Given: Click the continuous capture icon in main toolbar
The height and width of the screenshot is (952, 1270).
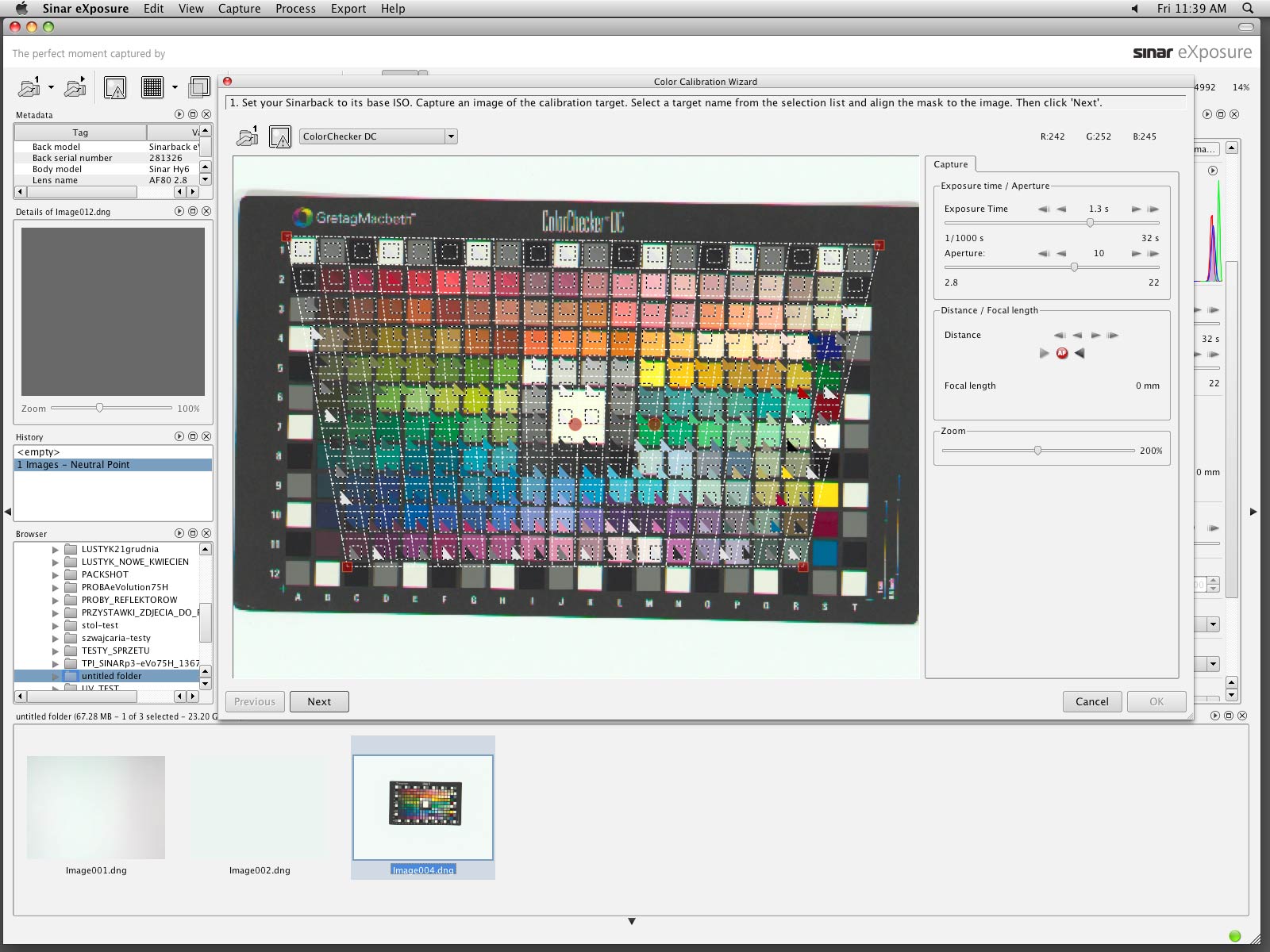Looking at the screenshot, I should pyautogui.click(x=75, y=86).
